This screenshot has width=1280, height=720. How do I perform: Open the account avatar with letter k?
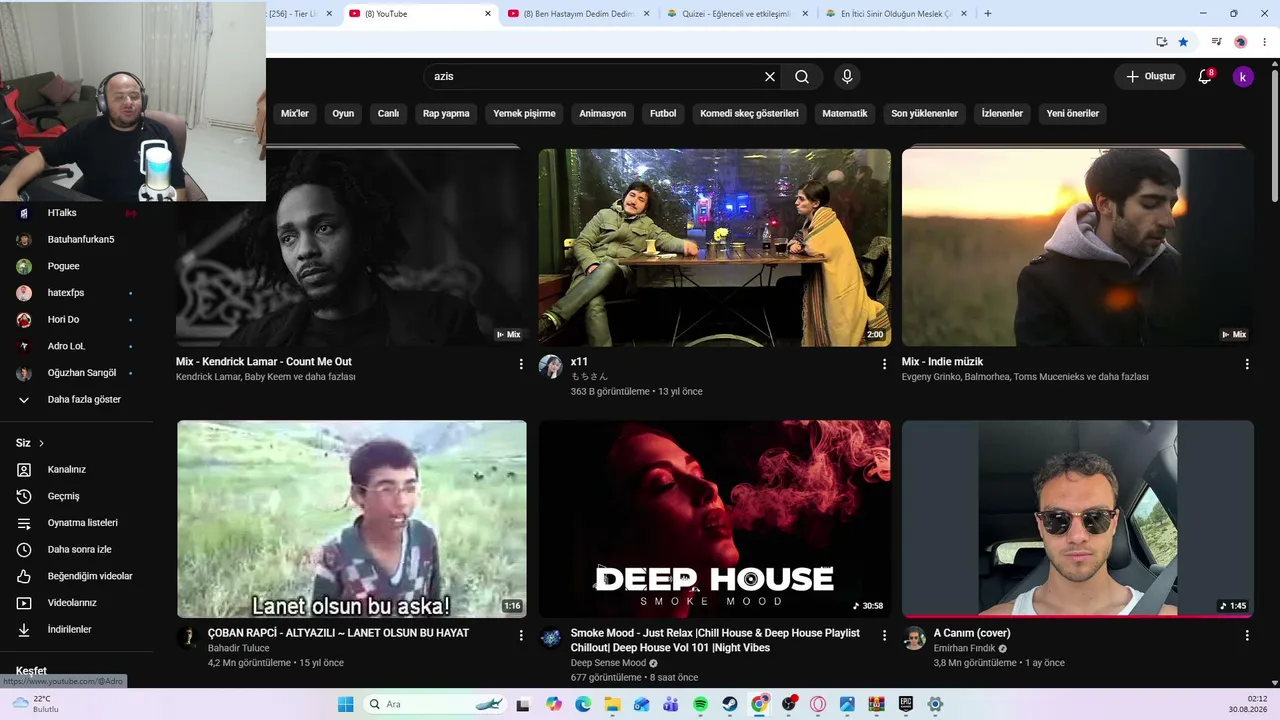click(x=1243, y=77)
